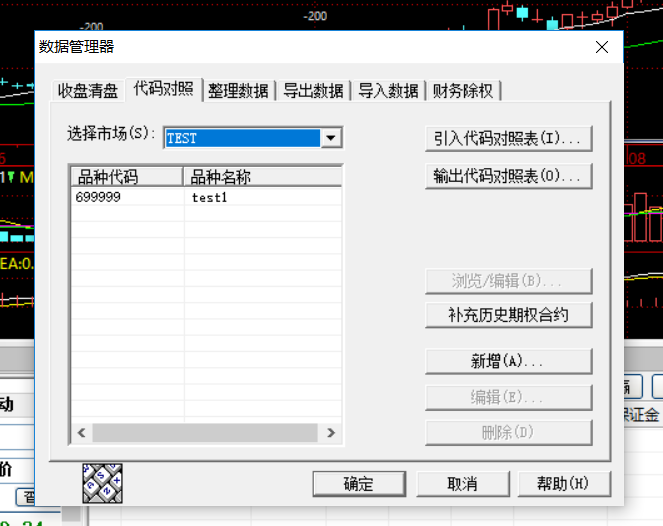This screenshot has height=526, width=663.
Task: Click 输出代码对照表(O) button
Action: click(x=509, y=175)
